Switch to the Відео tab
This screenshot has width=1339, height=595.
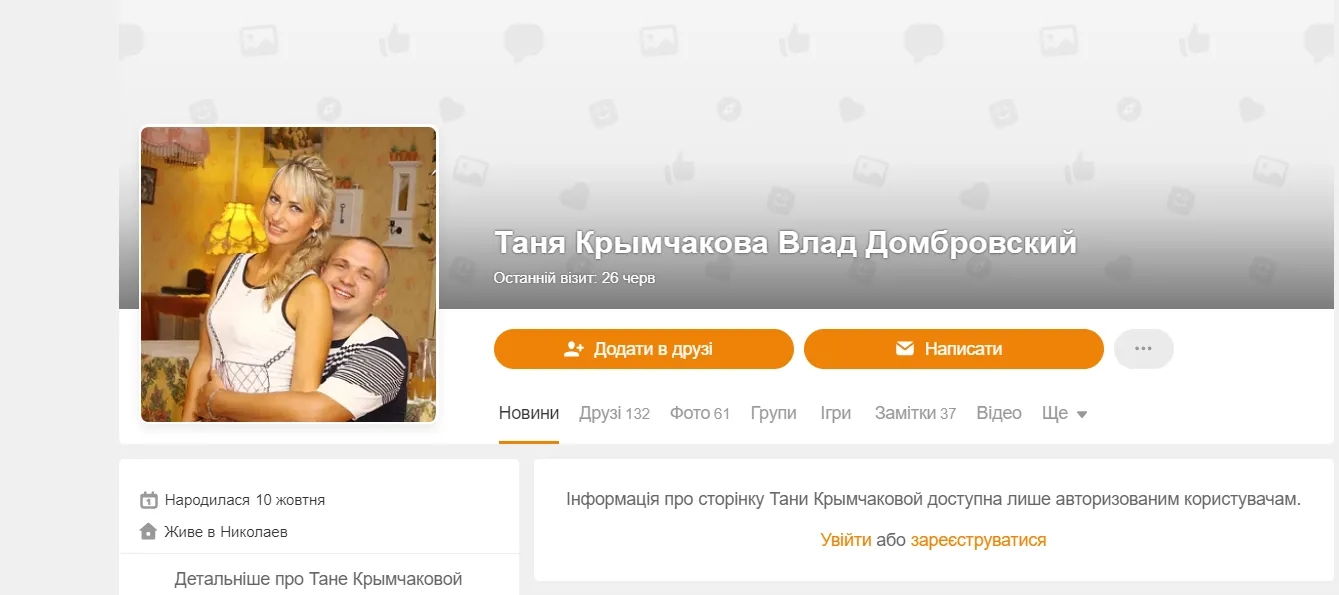[999, 413]
